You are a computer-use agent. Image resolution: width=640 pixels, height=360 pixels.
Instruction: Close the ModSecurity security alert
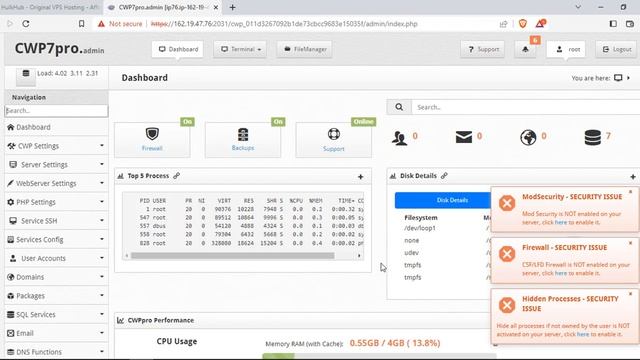click(x=630, y=192)
